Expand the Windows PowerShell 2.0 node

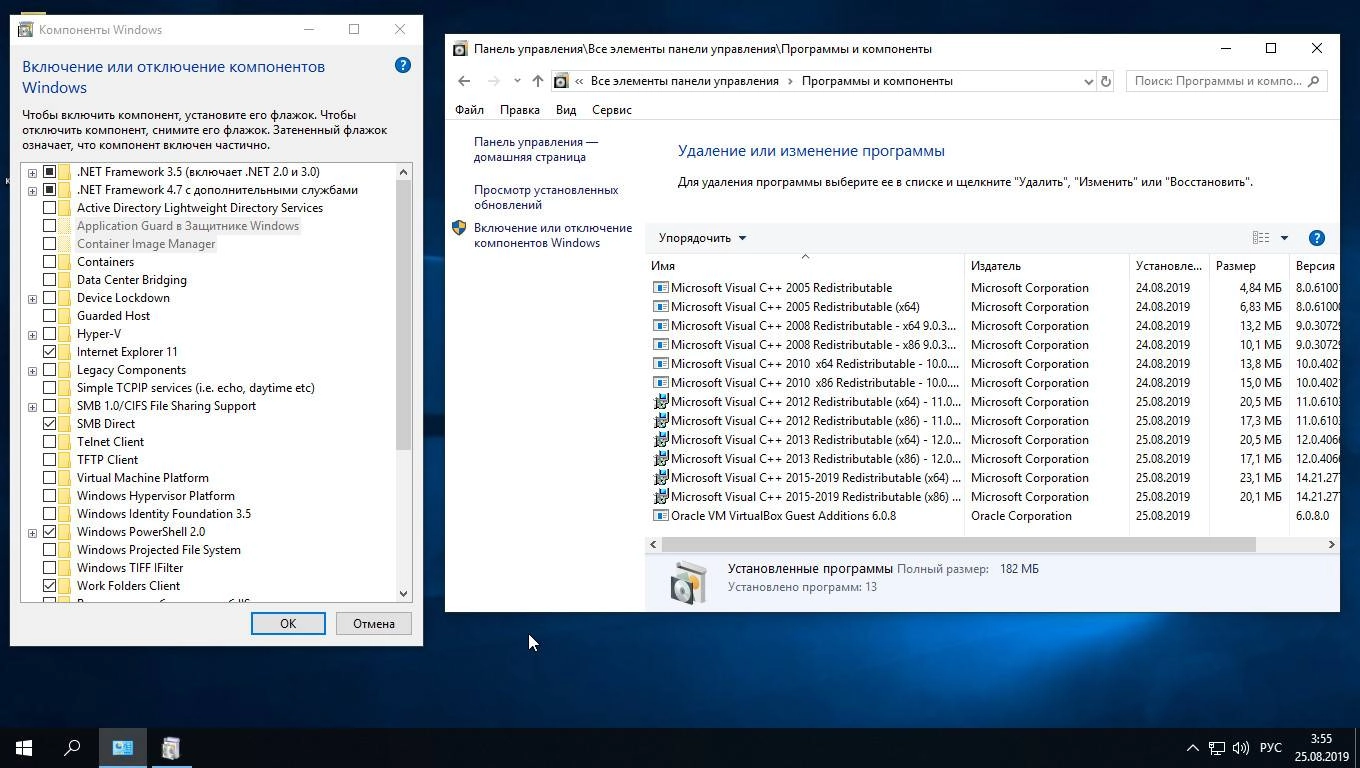click(32, 532)
